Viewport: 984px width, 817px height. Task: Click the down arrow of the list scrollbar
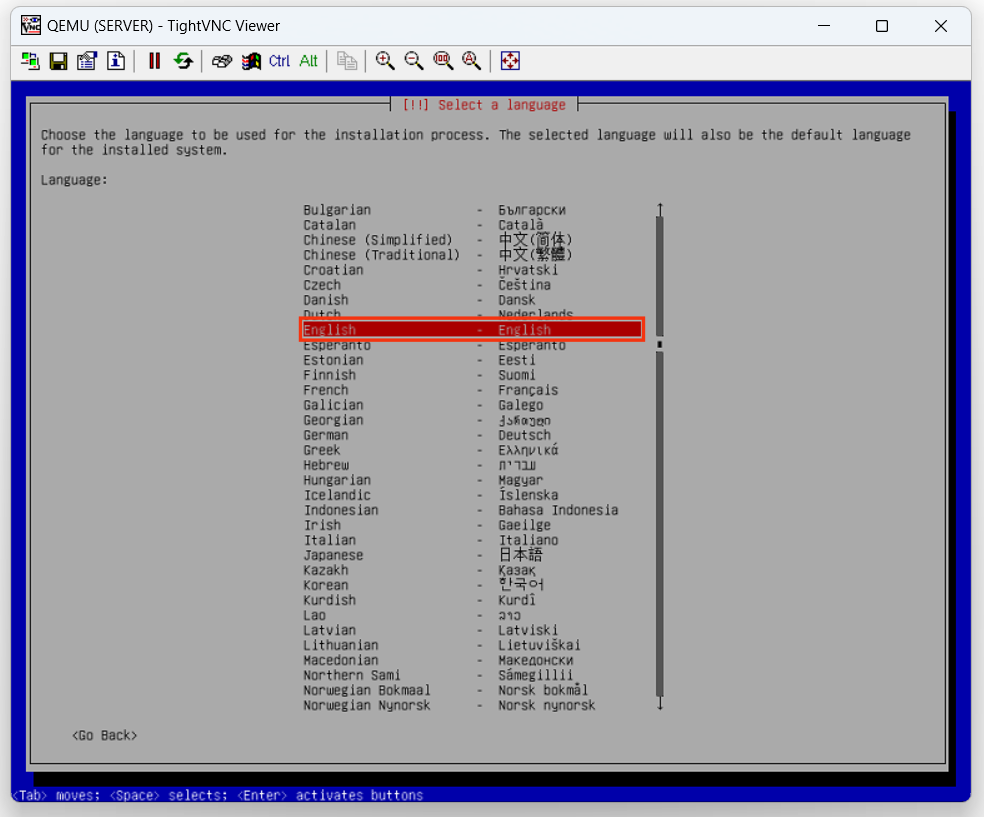[x=659, y=705]
